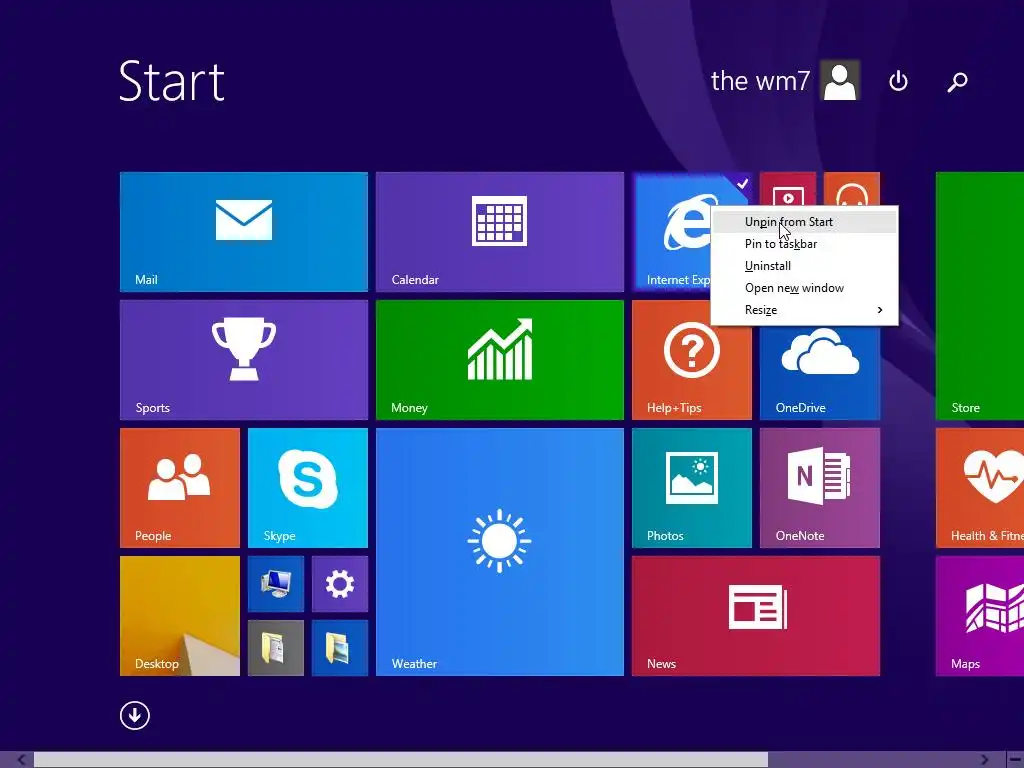
Task: Show all apps with down arrow
Action: click(x=135, y=716)
